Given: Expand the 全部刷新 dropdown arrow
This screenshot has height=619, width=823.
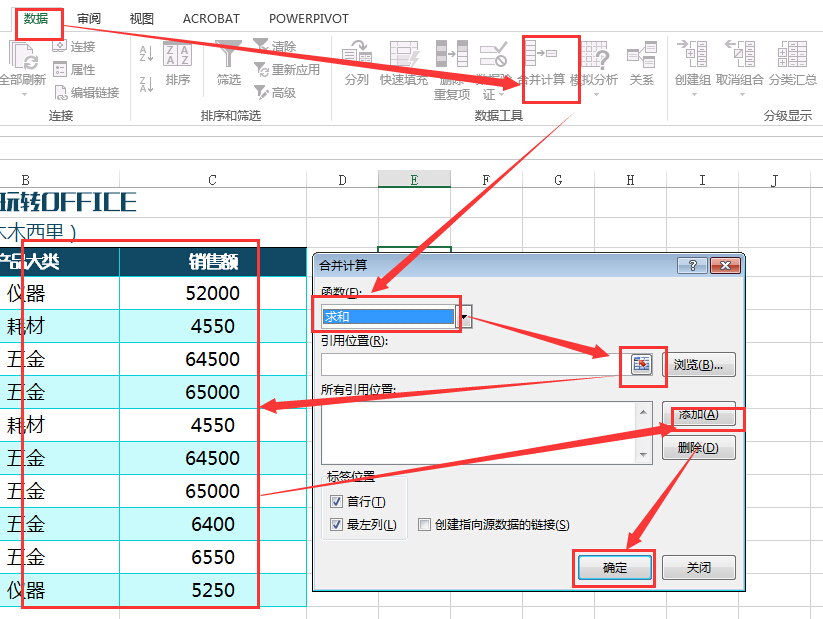Looking at the screenshot, I should pyautogui.click(x=24, y=95).
